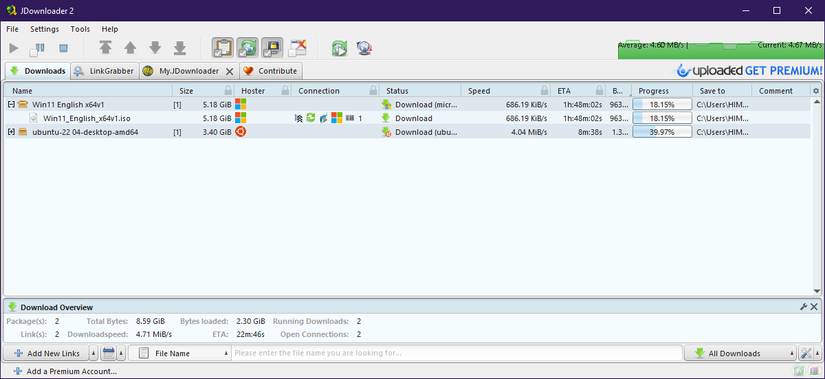The image size is (825, 379).
Task: Click the 39.97% progress bar of ubuntu package
Action: 662,132
